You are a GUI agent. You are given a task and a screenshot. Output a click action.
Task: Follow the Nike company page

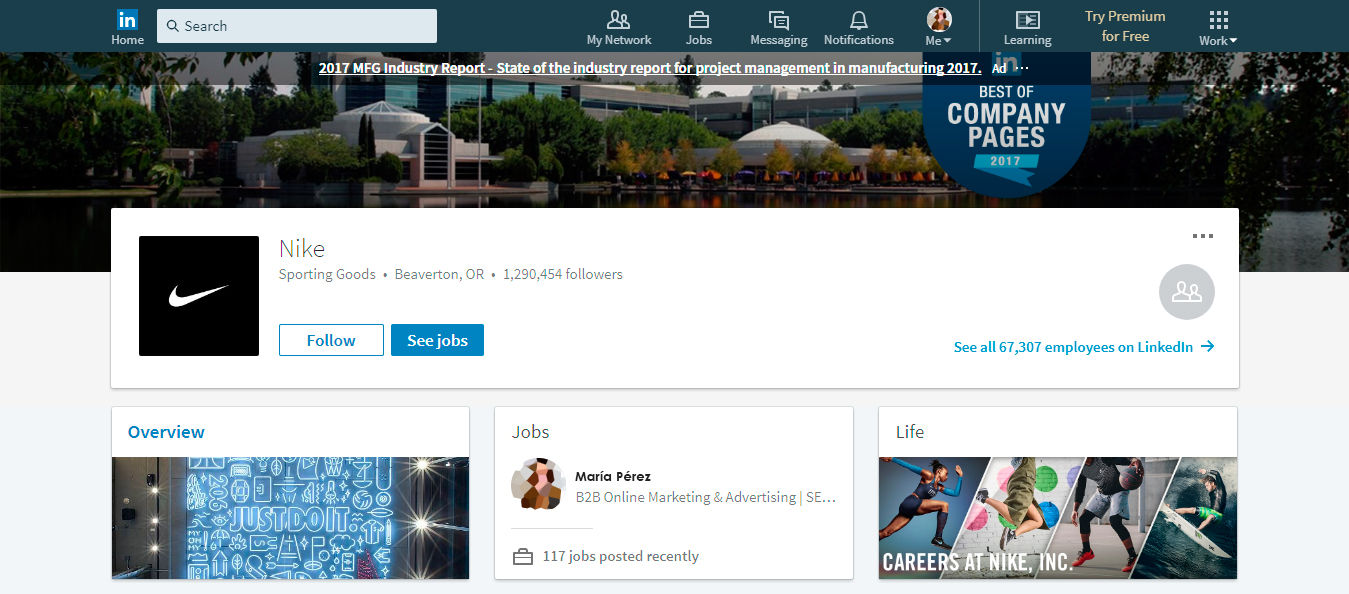tap(331, 339)
